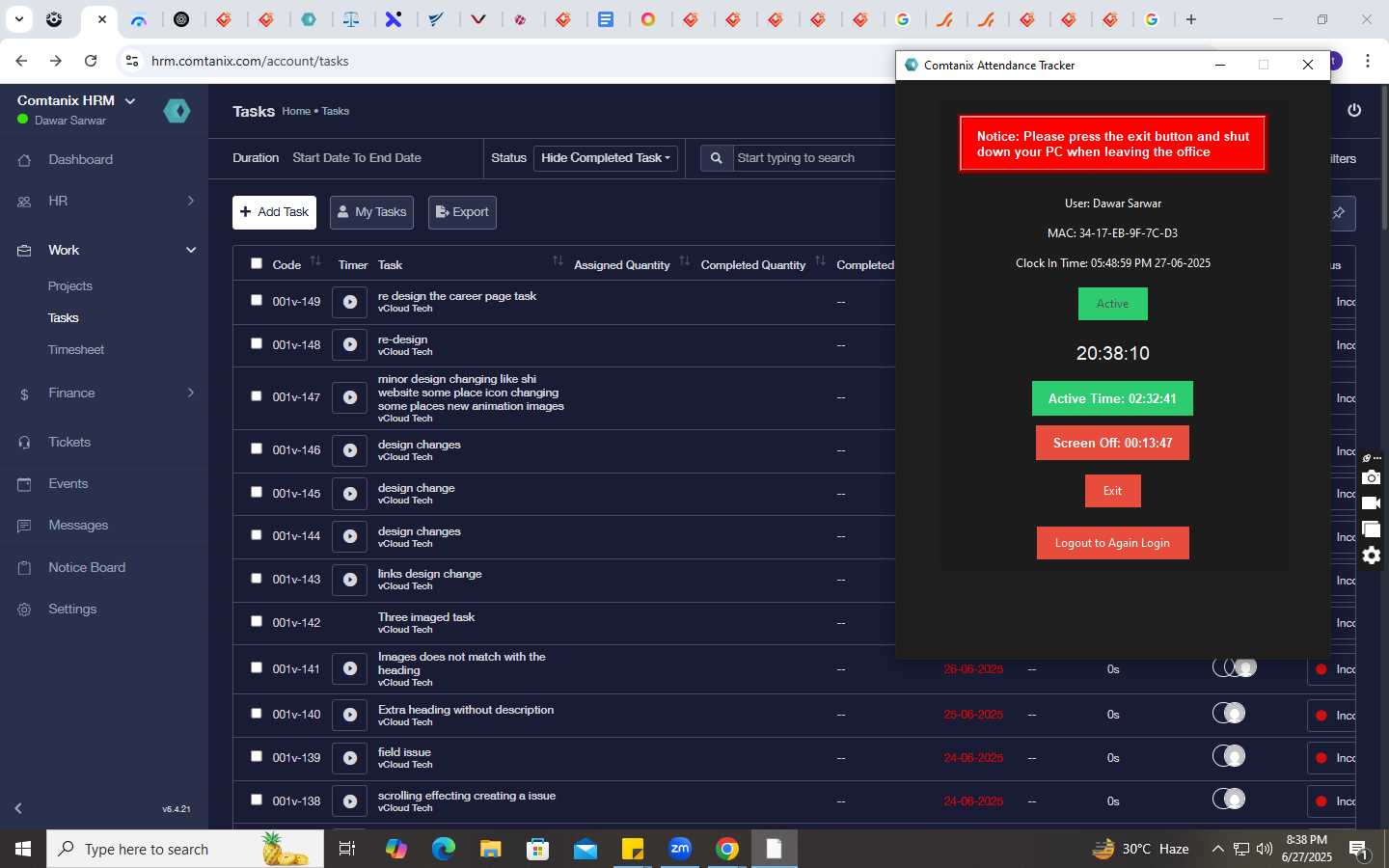
Task: Open Timesheet under Work
Action: click(x=76, y=350)
